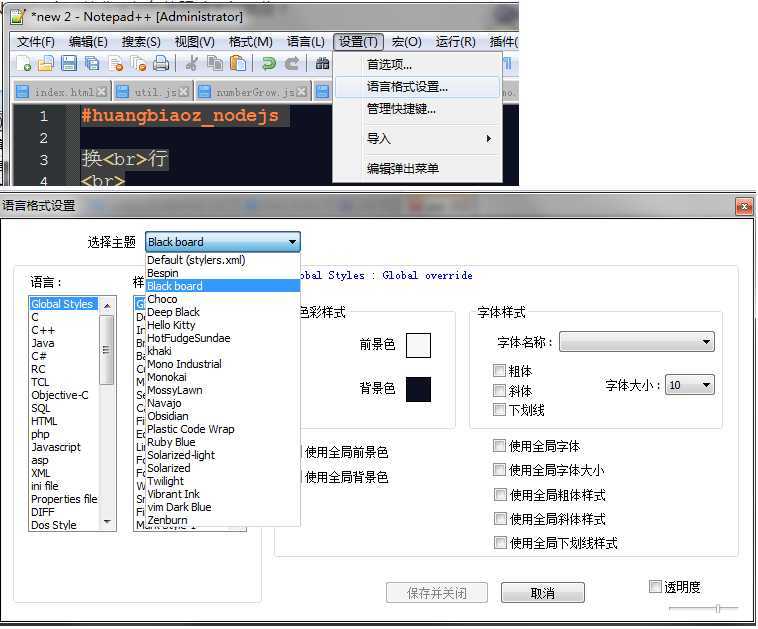
Task: Check 使用全局下划线样式 option
Action: click(500, 543)
